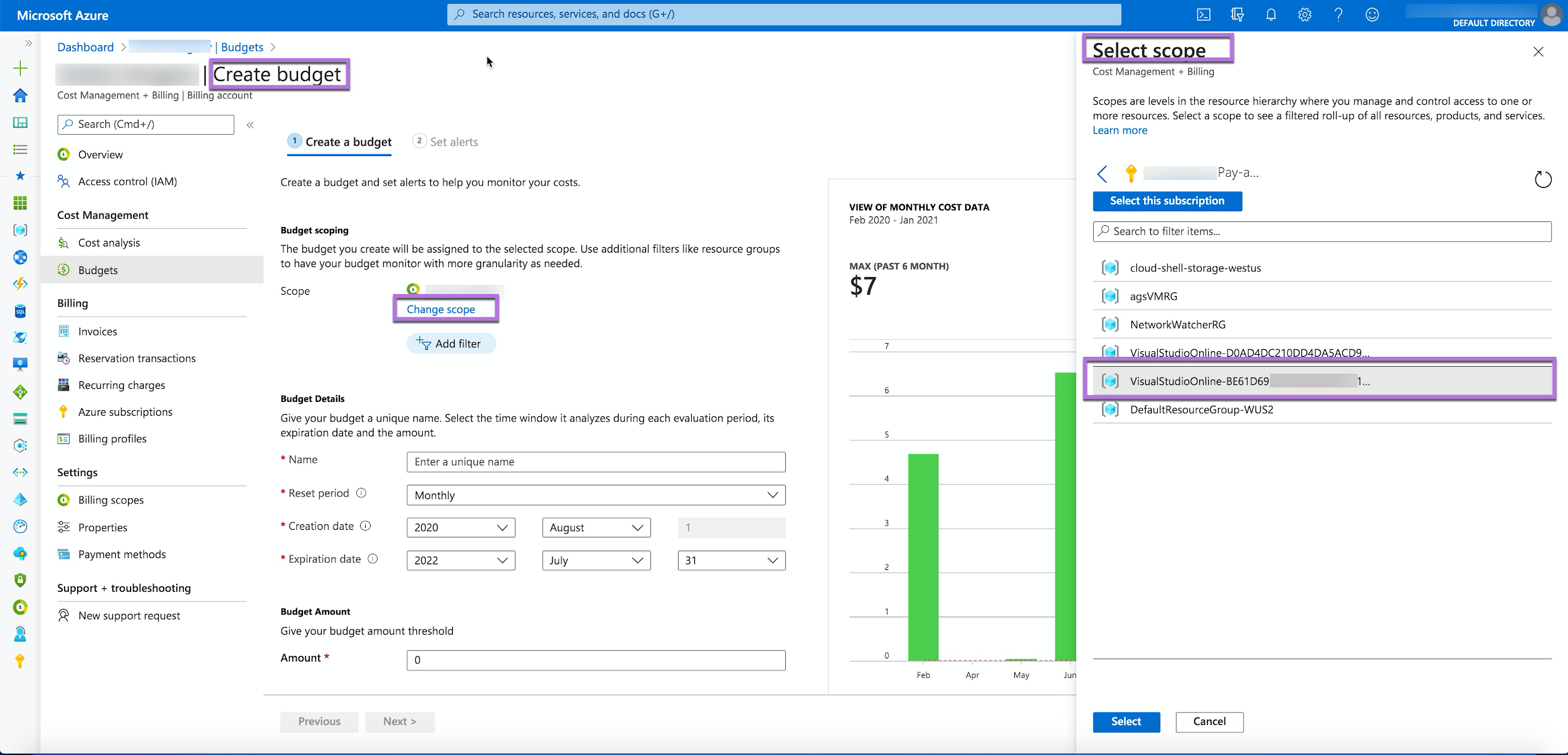Open the Reset period Monthly dropdown
The width and height of the screenshot is (1568, 755).
(x=596, y=495)
